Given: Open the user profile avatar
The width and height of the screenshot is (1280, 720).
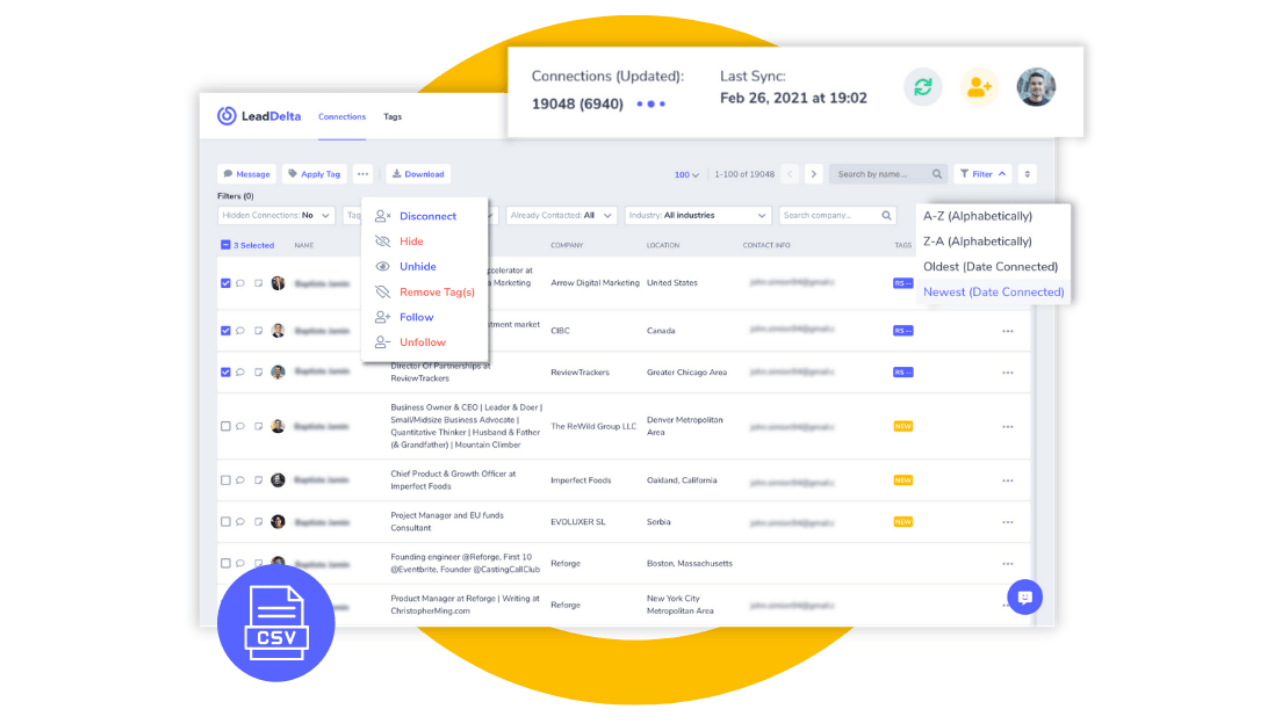Looking at the screenshot, I should pos(1036,87).
